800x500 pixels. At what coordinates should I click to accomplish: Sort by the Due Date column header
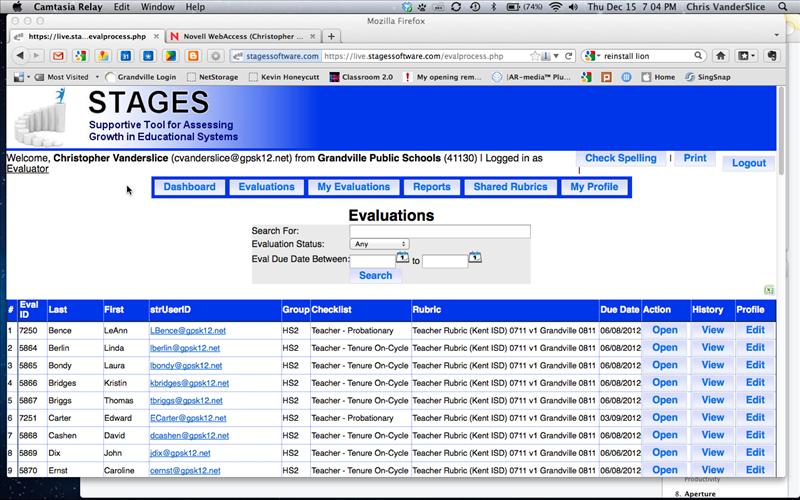pyautogui.click(x=619, y=310)
